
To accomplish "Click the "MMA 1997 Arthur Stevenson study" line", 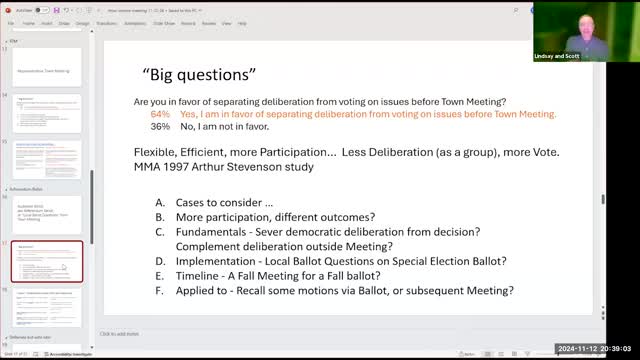I will click(224, 167).
